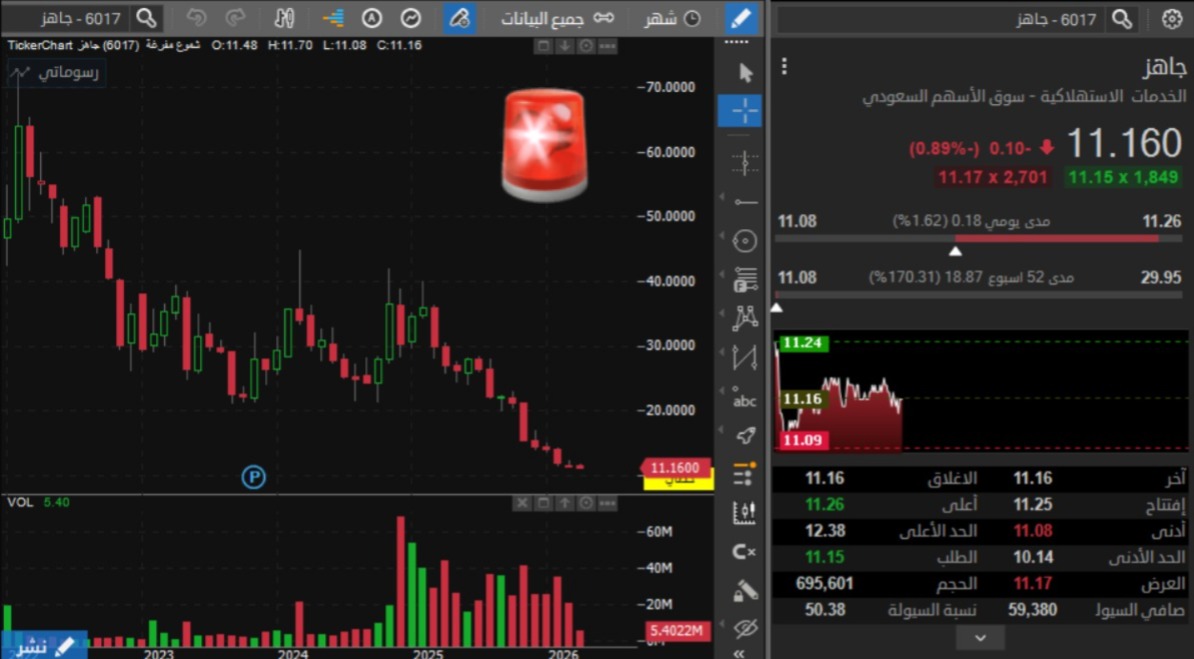Click the الحجم value 695,601
1194x659 pixels.
tap(825, 584)
